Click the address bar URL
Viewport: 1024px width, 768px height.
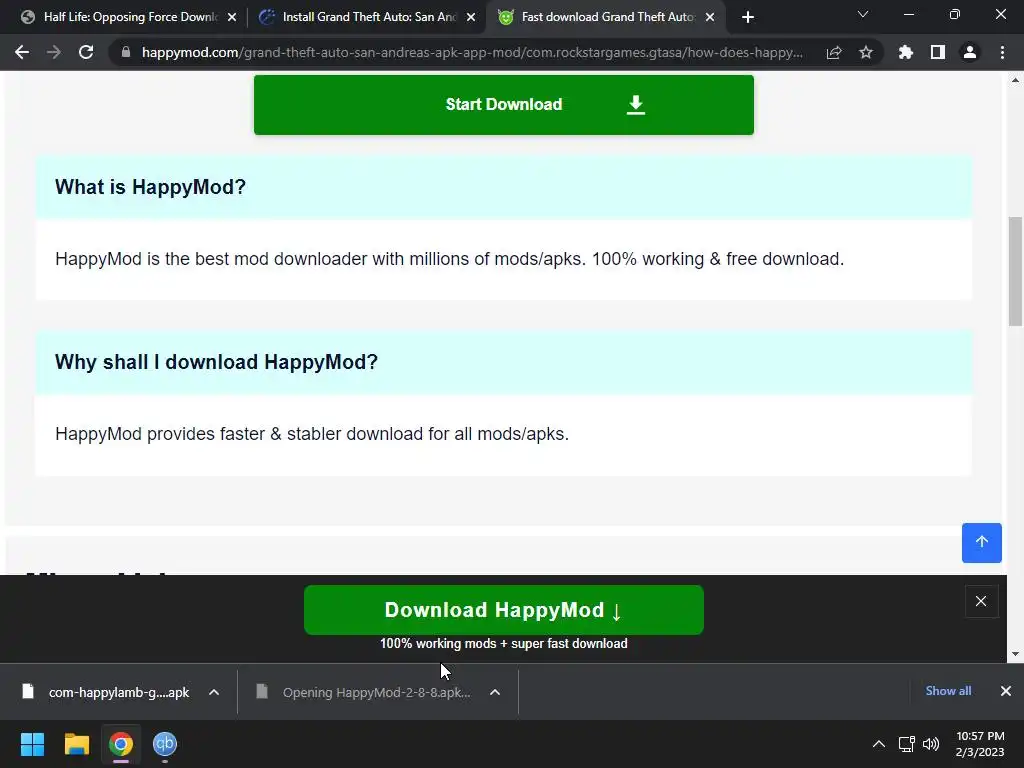point(472,52)
